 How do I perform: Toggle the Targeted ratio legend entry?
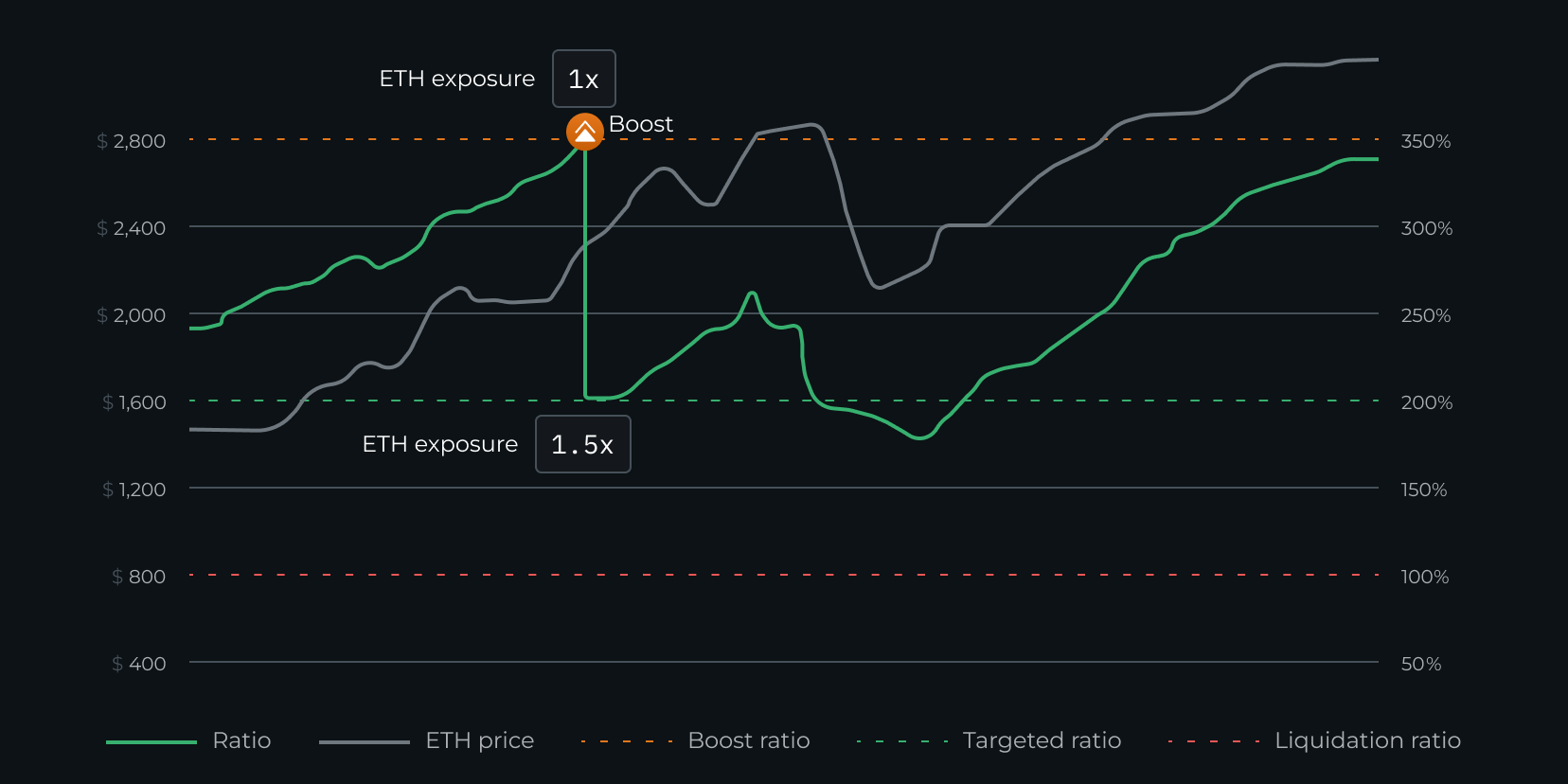pos(1042,740)
